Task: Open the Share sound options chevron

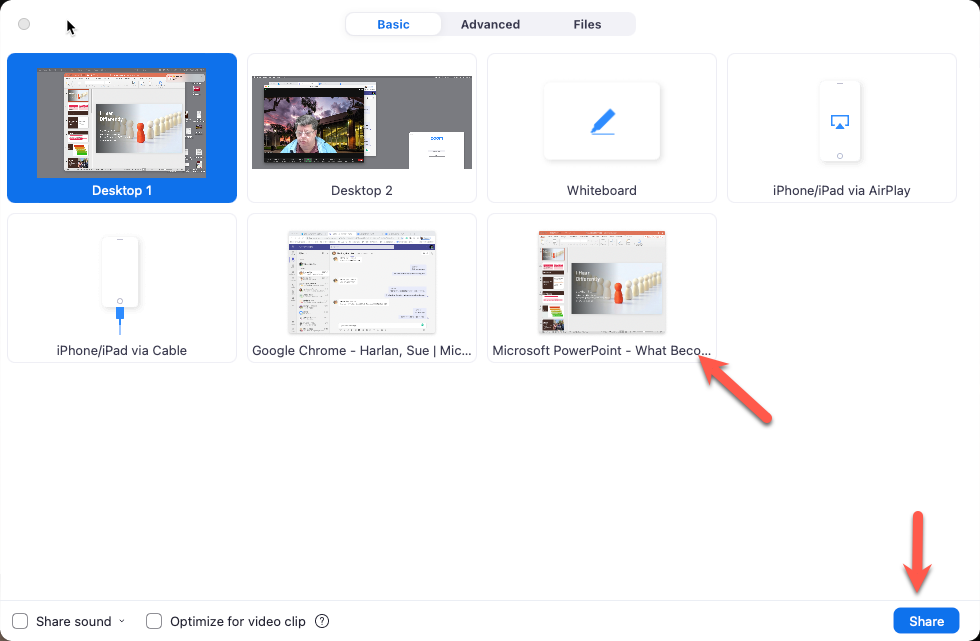Action: (x=122, y=621)
